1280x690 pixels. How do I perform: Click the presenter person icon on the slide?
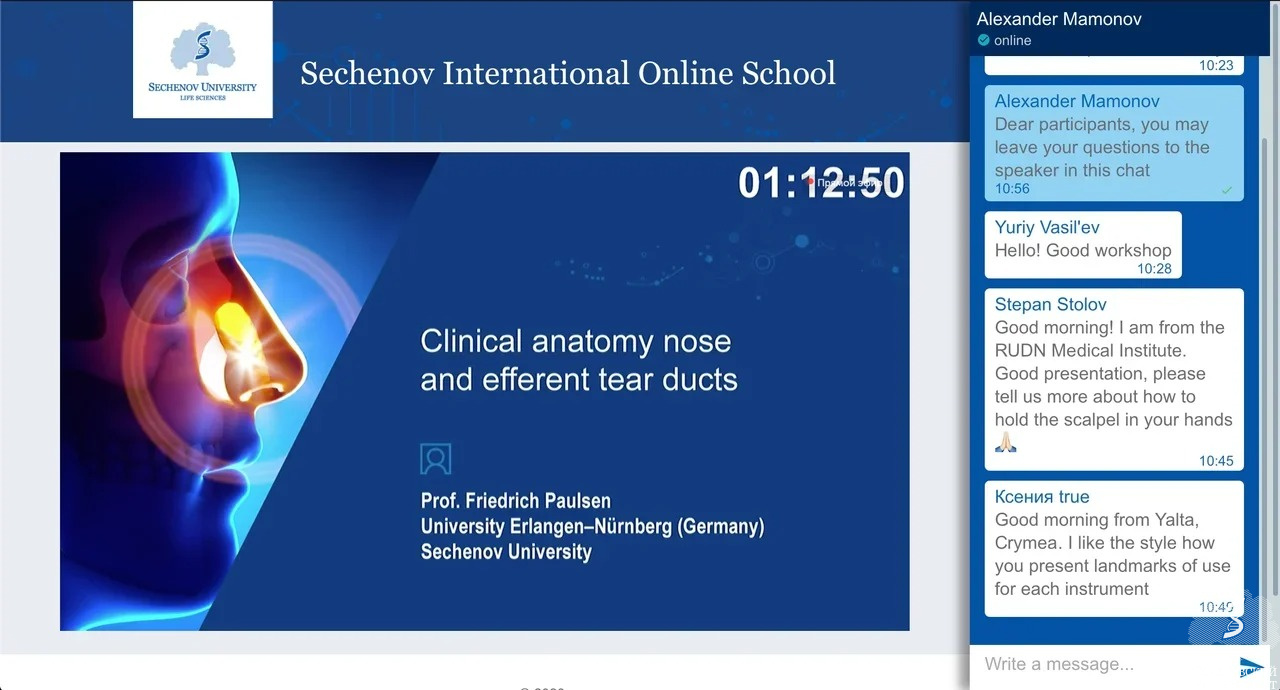(x=436, y=459)
